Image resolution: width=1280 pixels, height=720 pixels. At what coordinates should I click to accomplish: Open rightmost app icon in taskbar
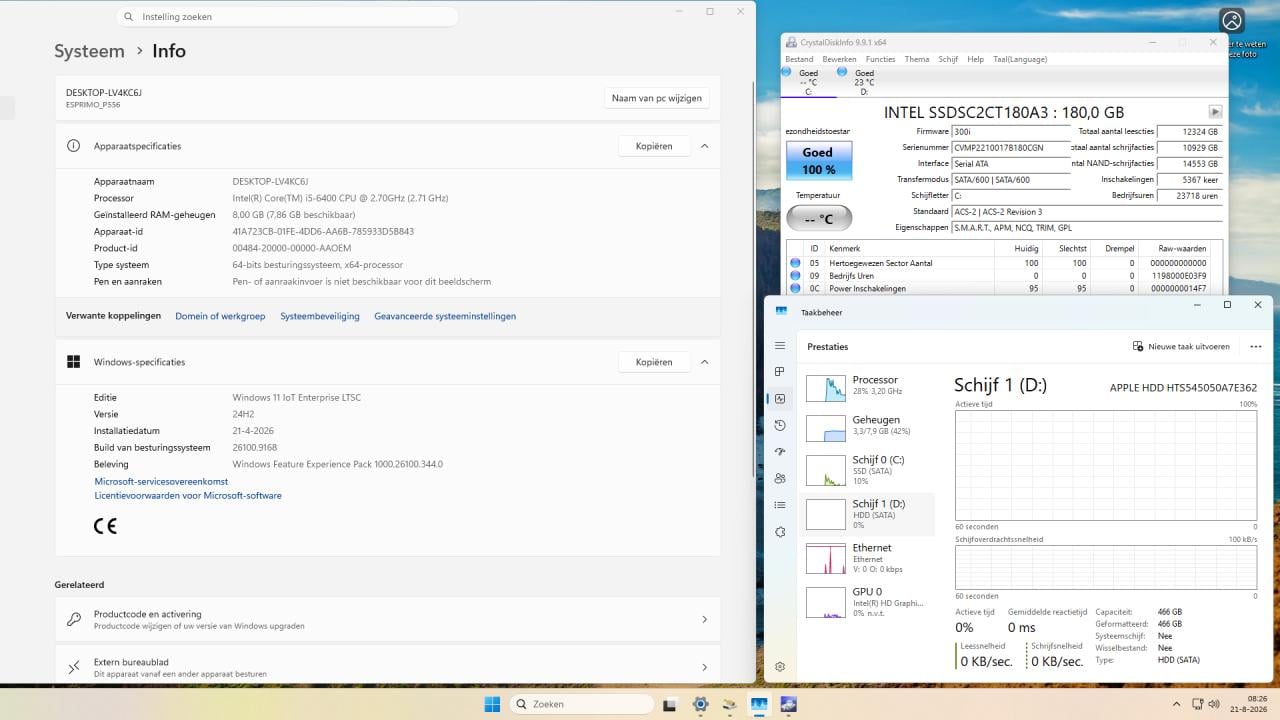tap(788, 704)
